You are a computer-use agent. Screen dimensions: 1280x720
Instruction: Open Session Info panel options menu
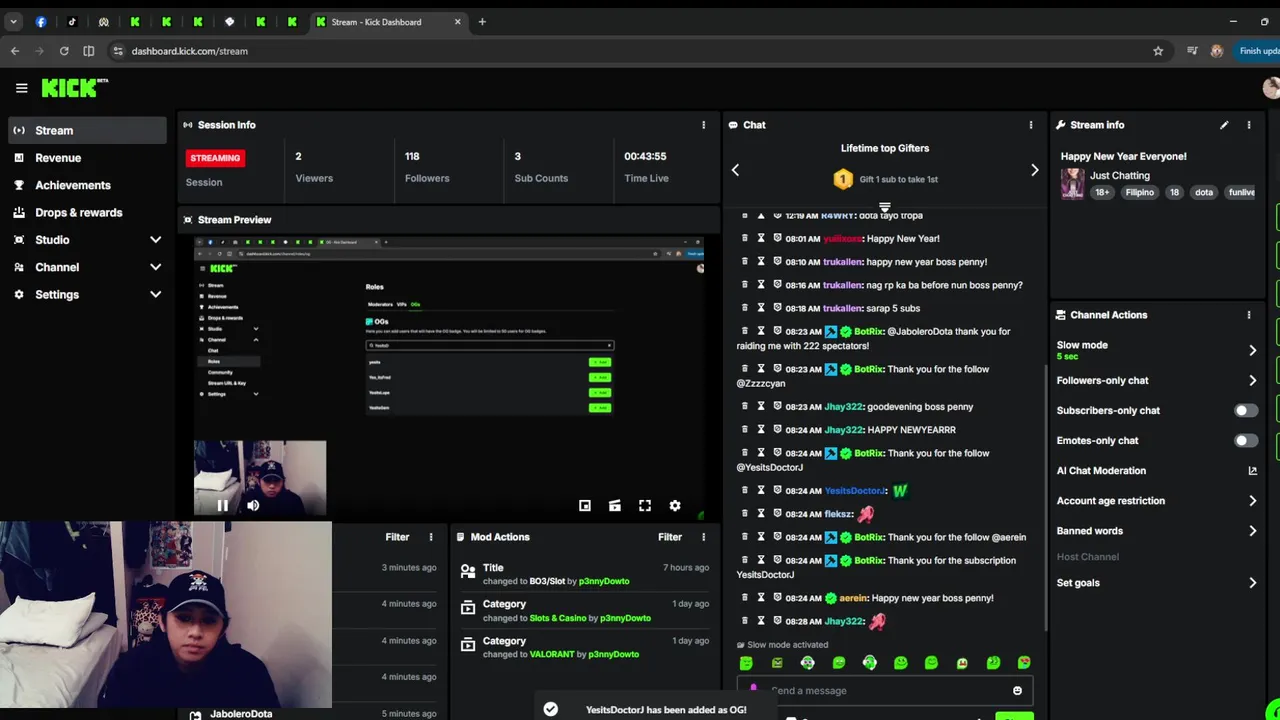[703, 125]
